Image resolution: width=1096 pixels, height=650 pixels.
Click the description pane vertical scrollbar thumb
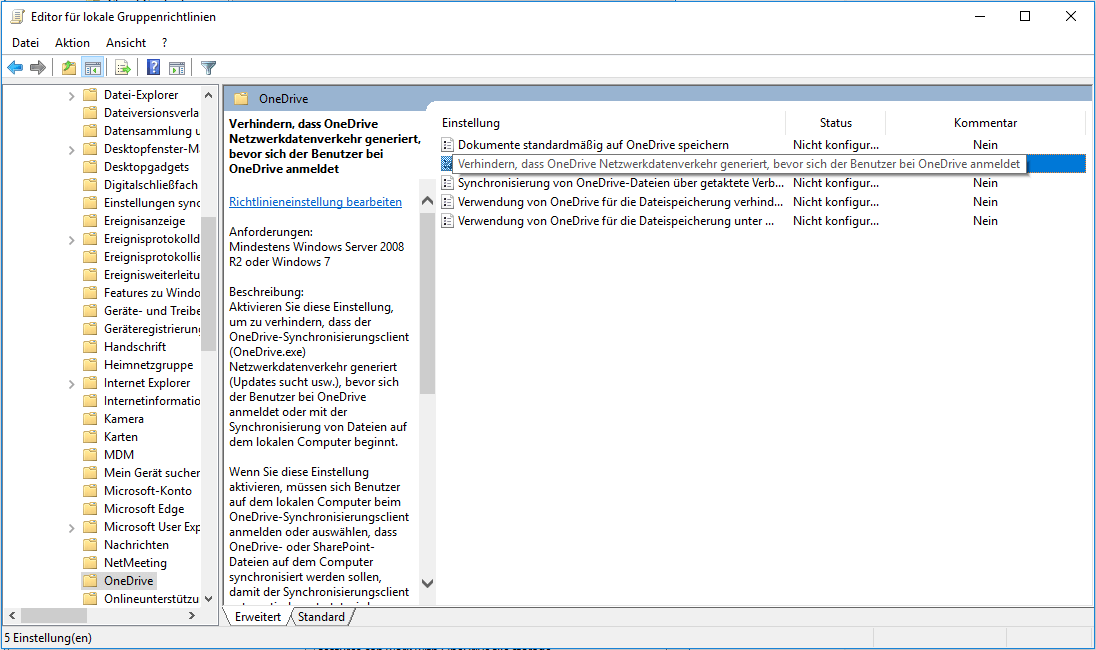click(x=427, y=303)
